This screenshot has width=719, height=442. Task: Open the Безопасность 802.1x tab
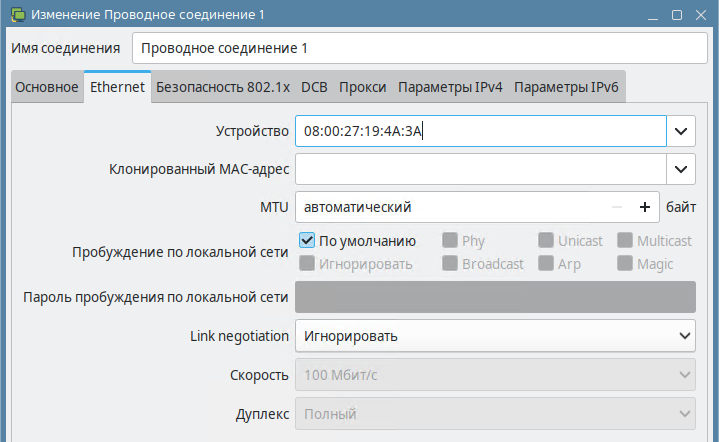[223, 87]
